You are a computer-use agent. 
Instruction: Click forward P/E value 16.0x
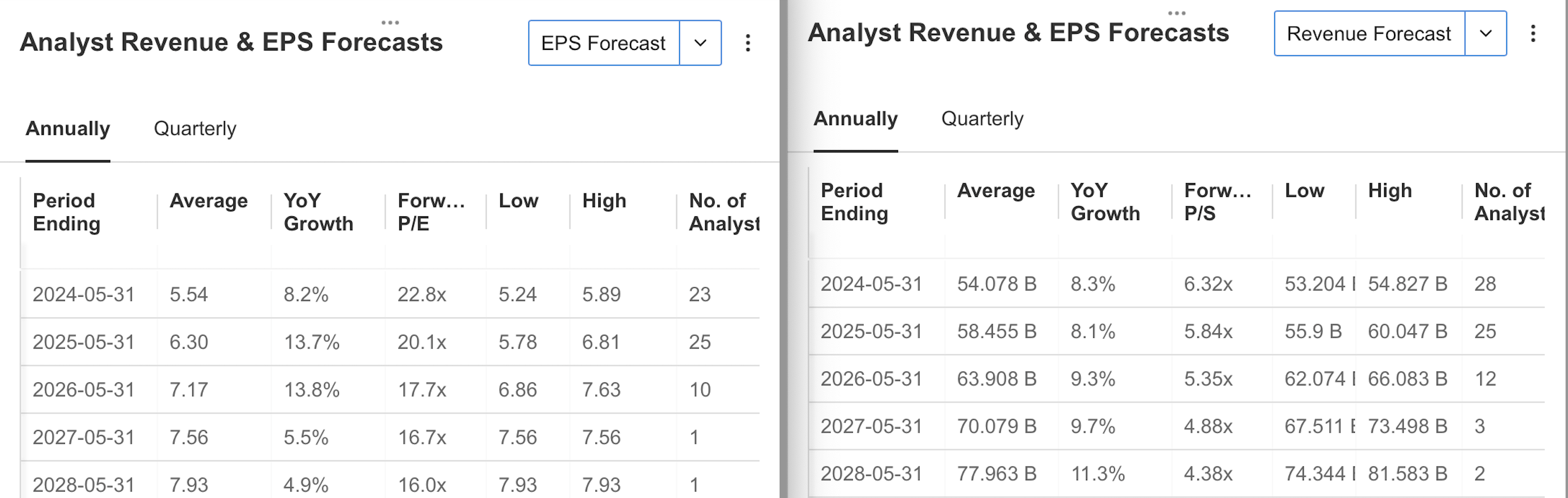click(x=422, y=485)
